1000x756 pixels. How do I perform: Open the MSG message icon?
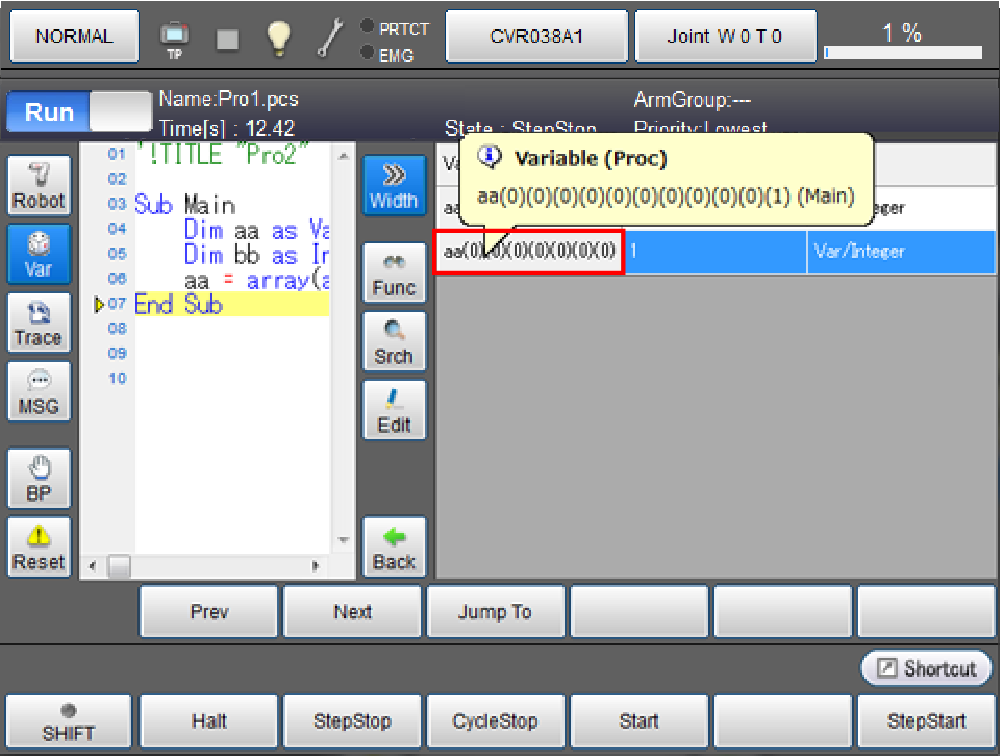pos(38,393)
